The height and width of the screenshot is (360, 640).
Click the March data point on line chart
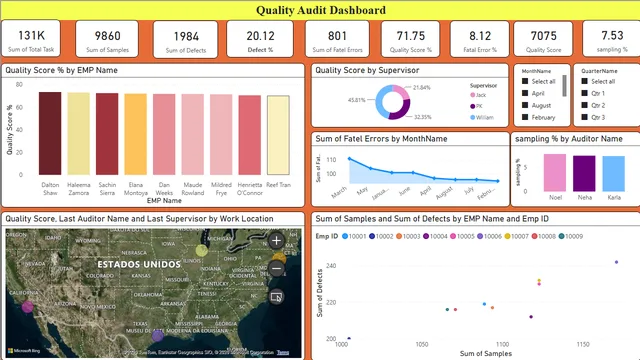coord(349,158)
